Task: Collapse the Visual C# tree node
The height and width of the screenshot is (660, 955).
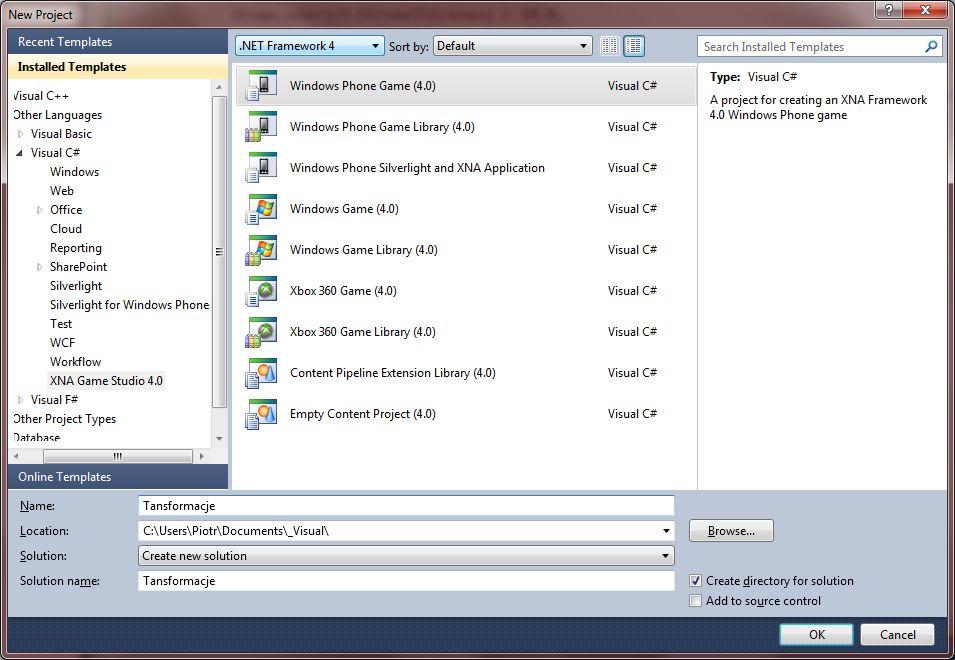Action: point(19,153)
